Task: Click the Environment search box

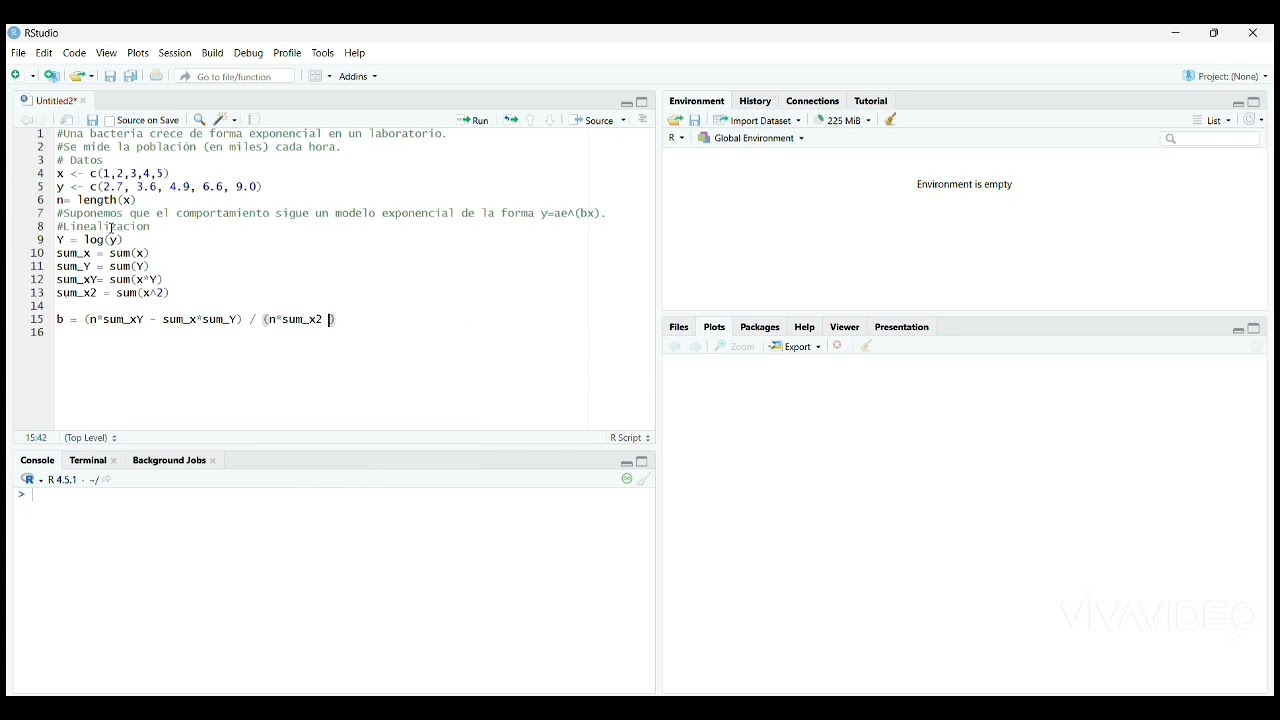Action: coord(1211,139)
